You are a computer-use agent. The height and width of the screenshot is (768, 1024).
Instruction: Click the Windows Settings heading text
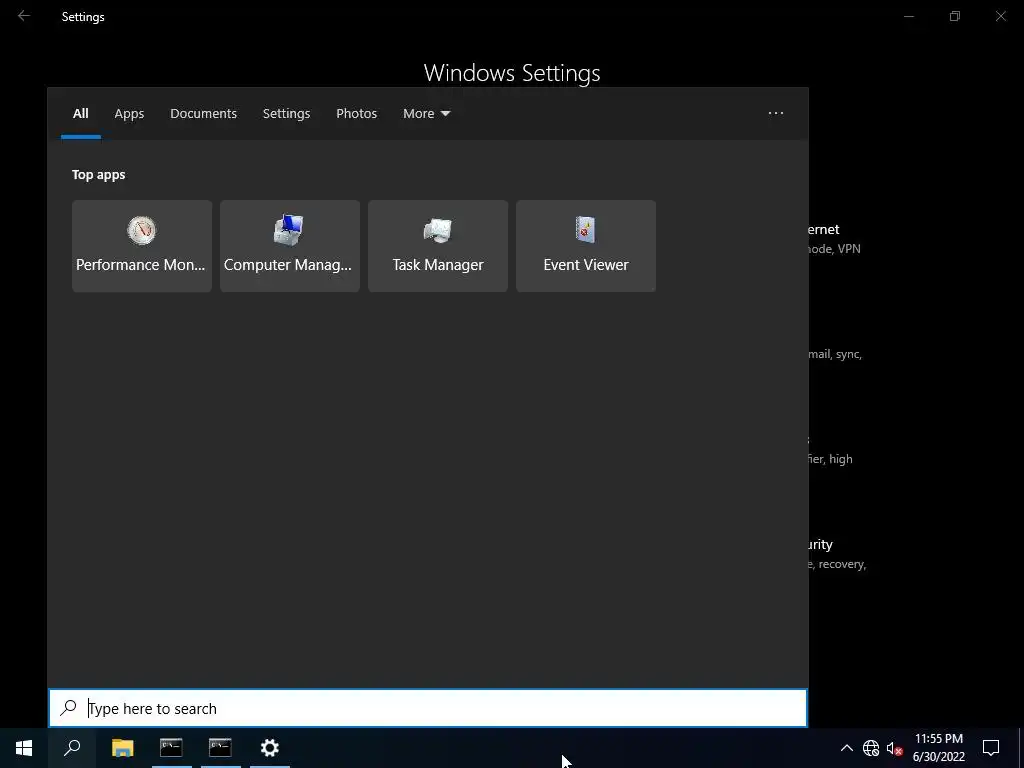(x=512, y=73)
